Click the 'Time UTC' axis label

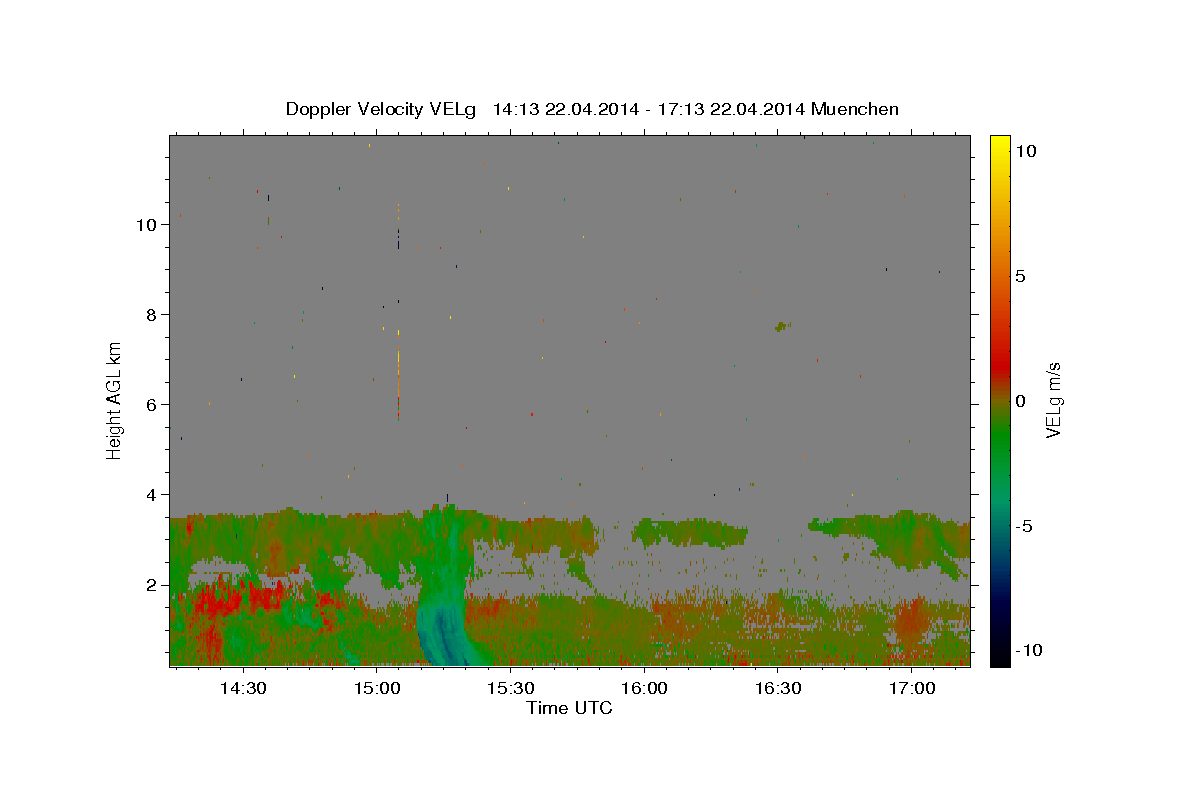click(x=569, y=708)
